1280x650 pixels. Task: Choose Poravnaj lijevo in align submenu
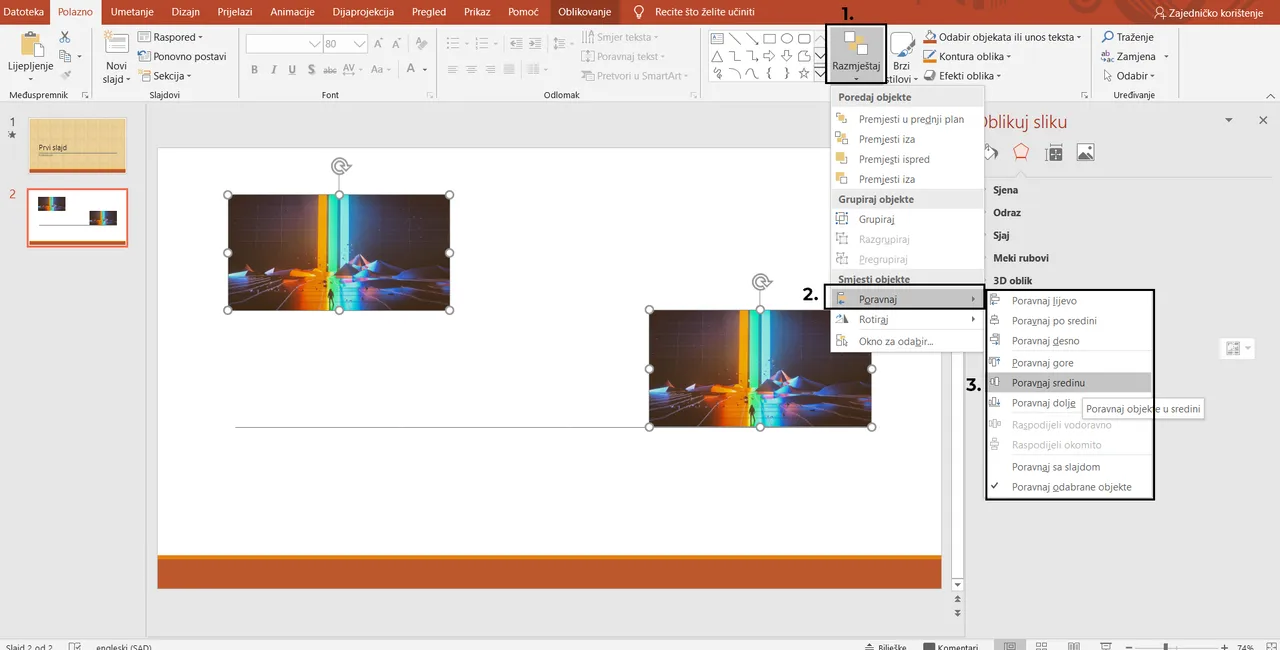pyautogui.click(x=1069, y=300)
